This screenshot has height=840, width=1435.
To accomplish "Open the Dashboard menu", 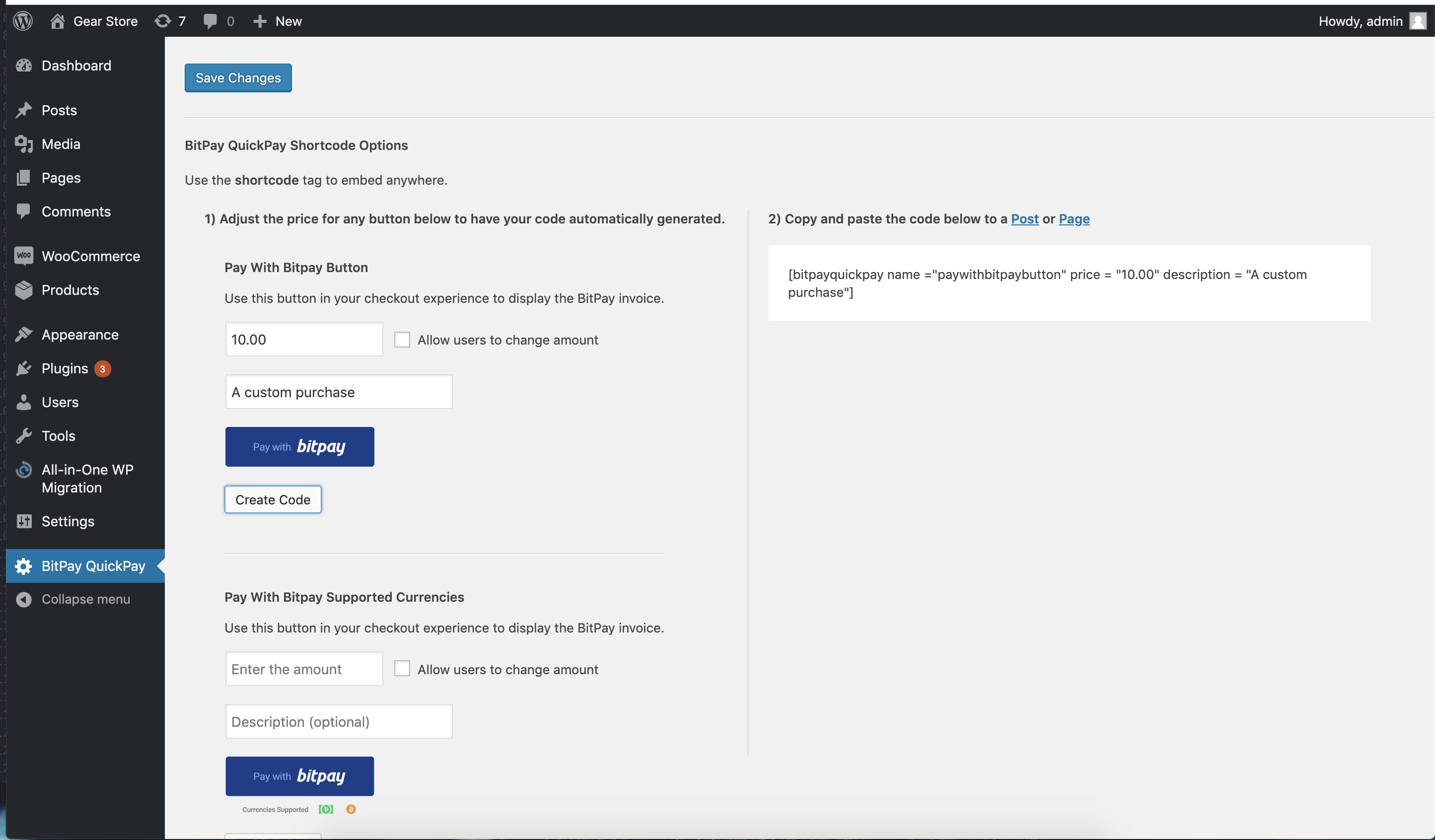I will (x=76, y=66).
